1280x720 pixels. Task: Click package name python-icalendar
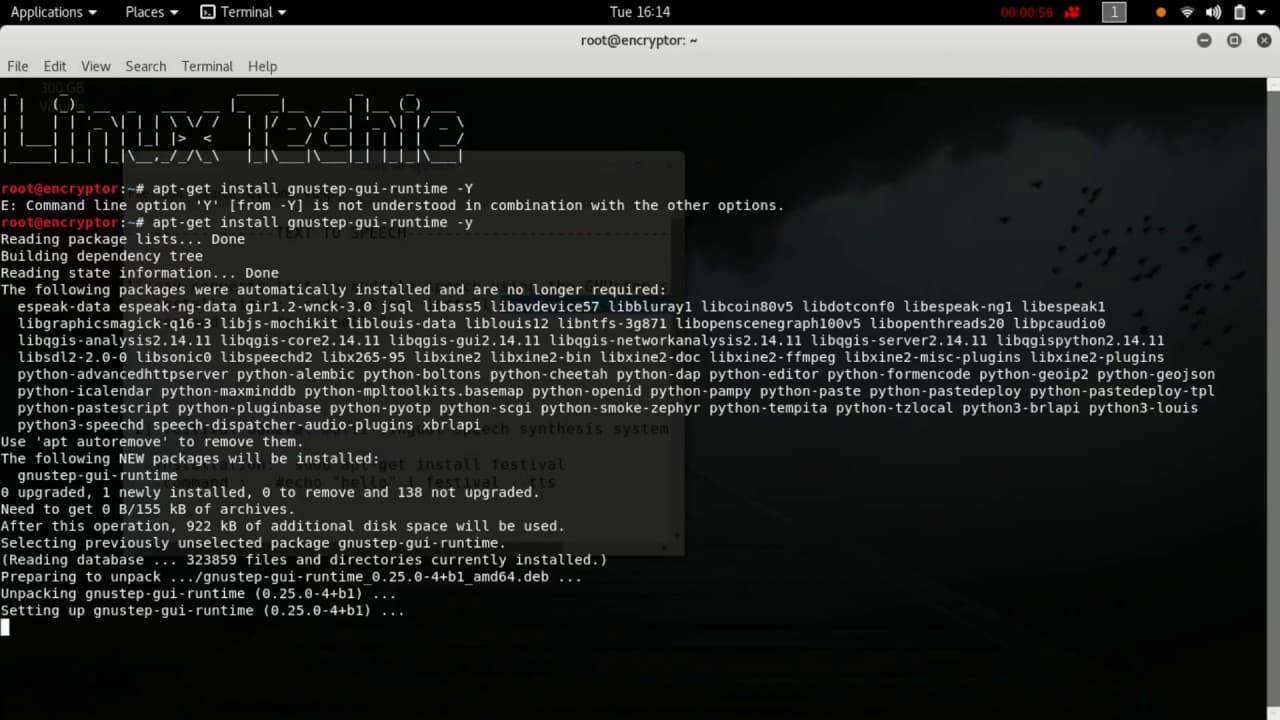click(x=85, y=392)
